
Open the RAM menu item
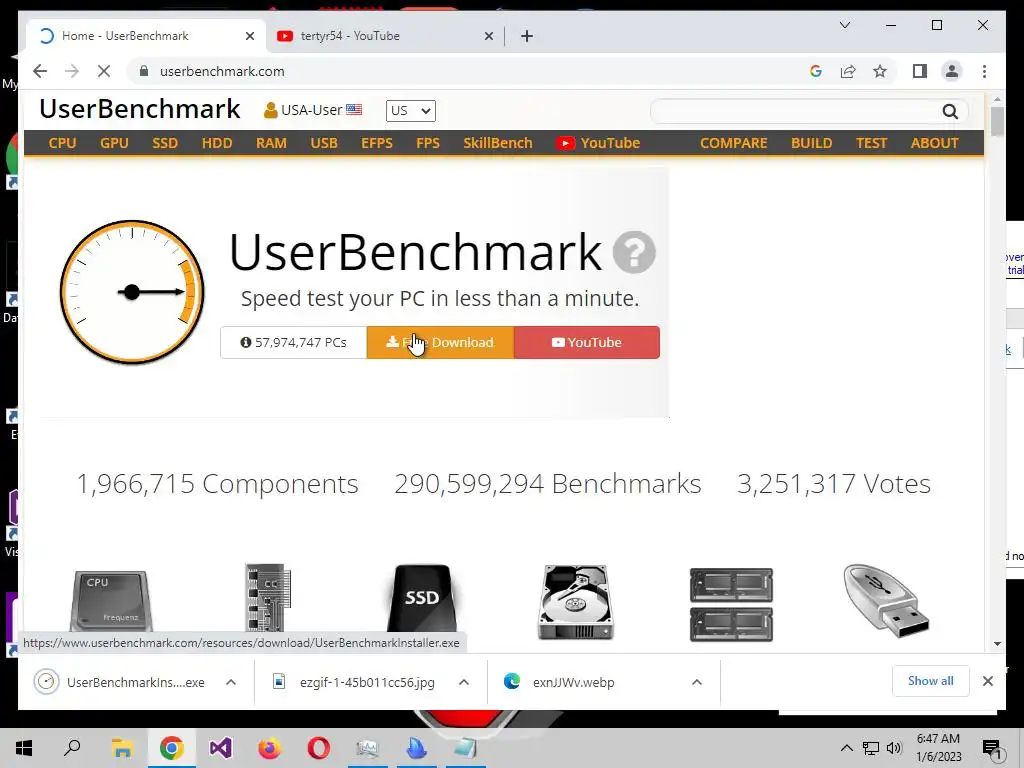[x=271, y=143]
